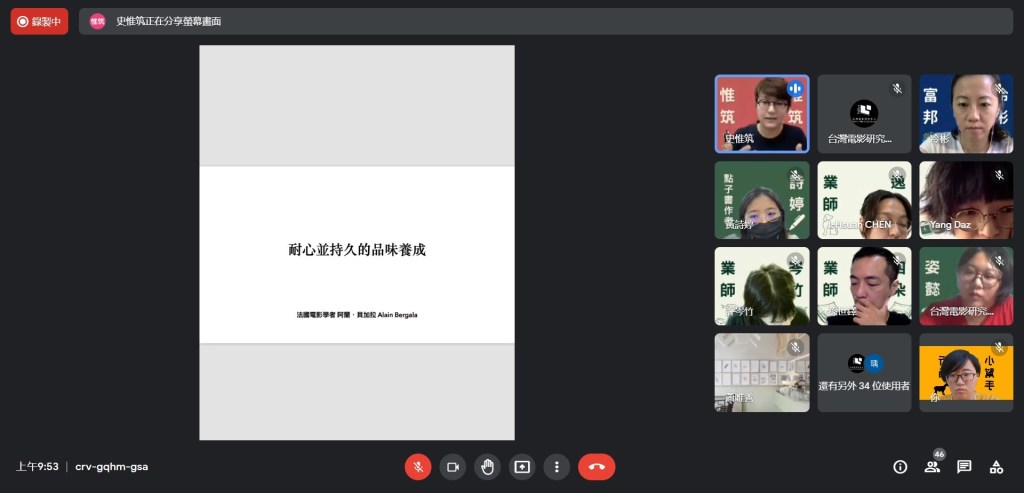The height and width of the screenshot is (493, 1024).
Task: Open the more options three-dot menu
Action: pos(556,466)
